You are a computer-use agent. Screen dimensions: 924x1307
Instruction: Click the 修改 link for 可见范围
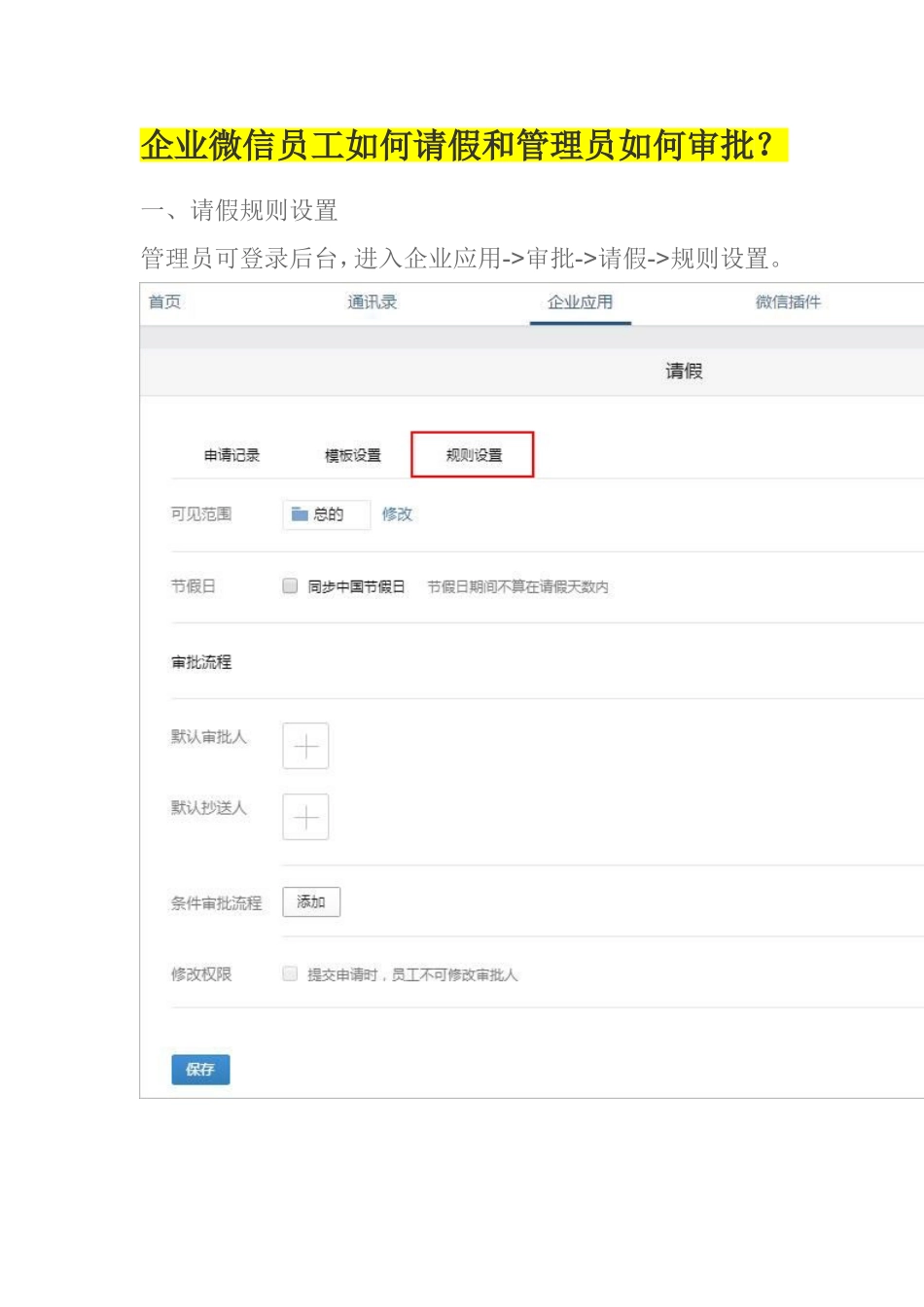point(397,514)
